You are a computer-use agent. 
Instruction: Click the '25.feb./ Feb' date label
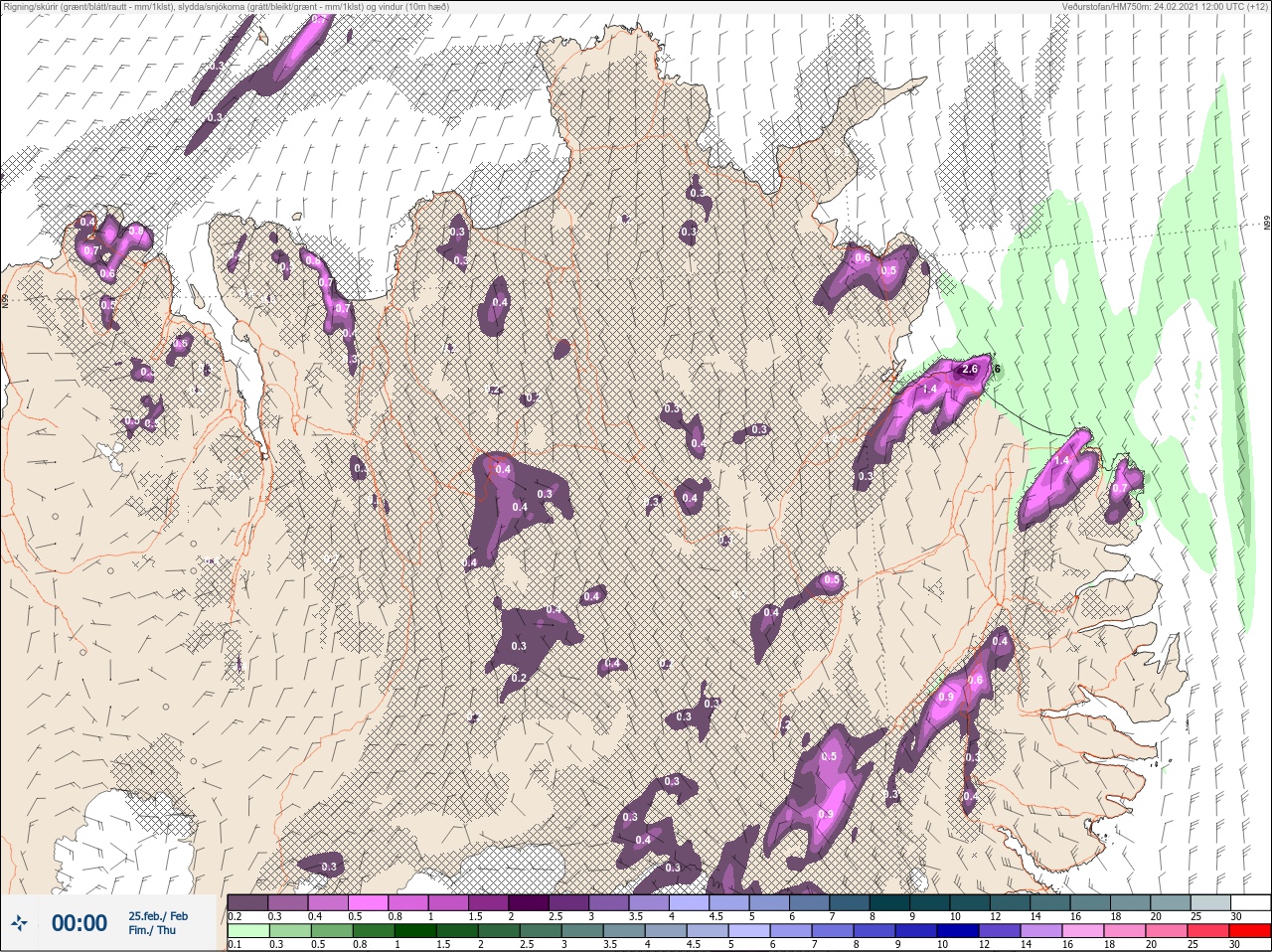157,915
